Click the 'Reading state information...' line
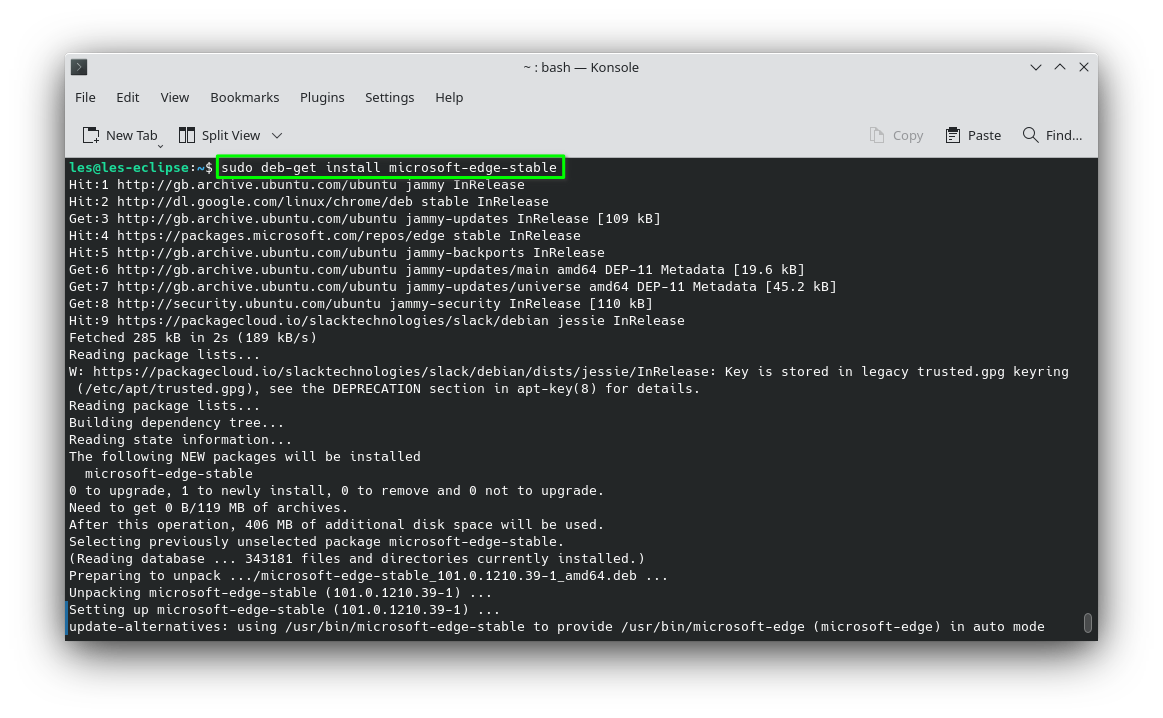1163x718 pixels. (x=180, y=440)
